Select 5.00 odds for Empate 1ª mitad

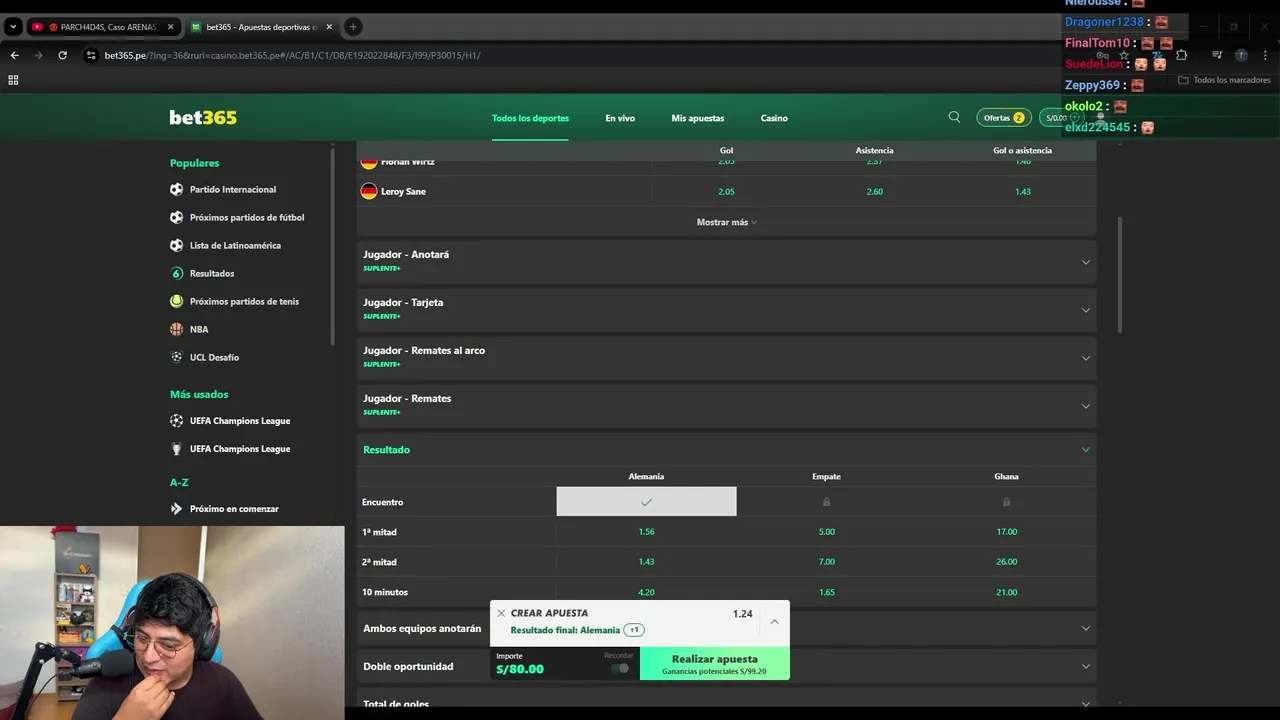(826, 532)
